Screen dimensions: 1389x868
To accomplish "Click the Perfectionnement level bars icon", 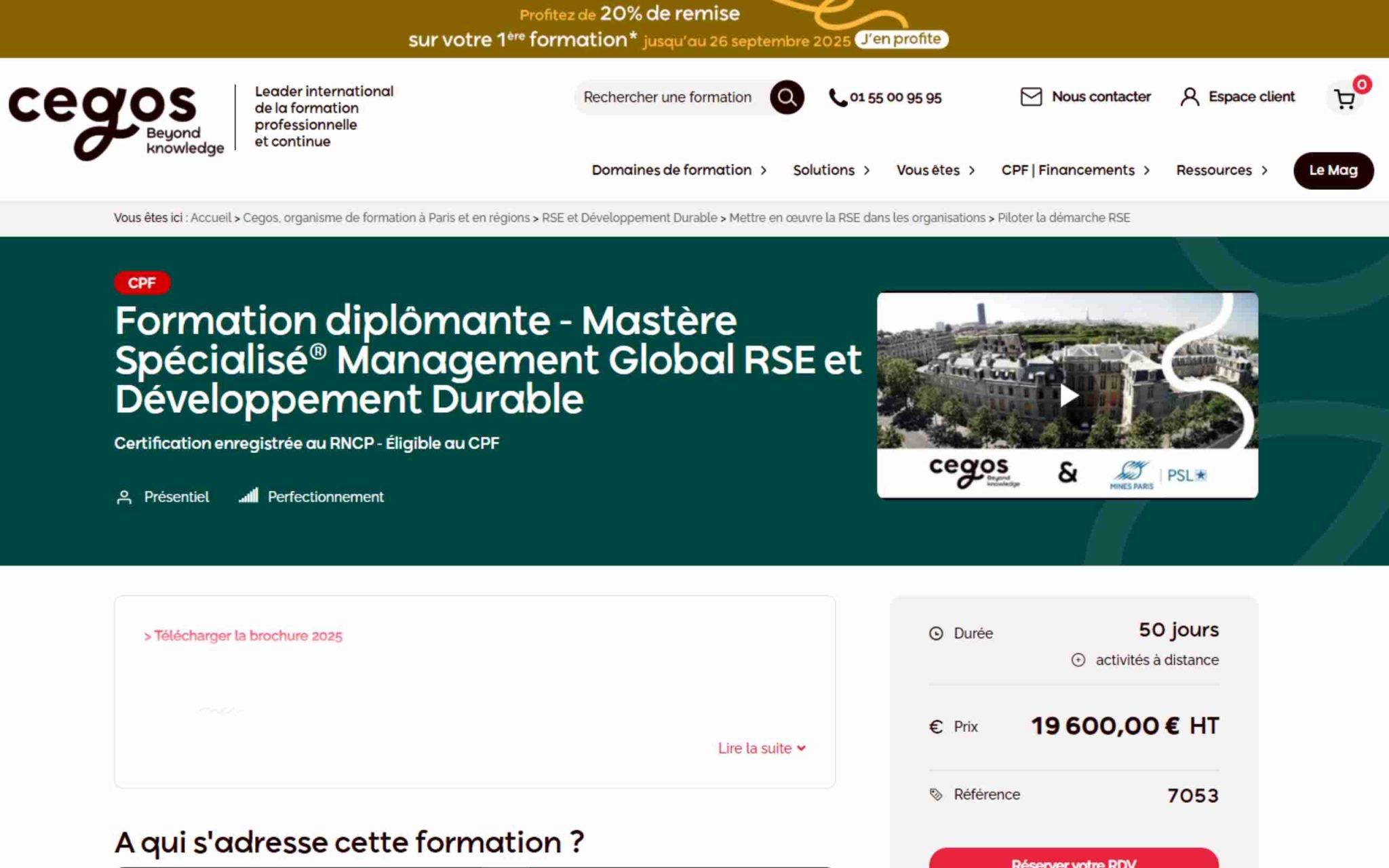I will [248, 496].
